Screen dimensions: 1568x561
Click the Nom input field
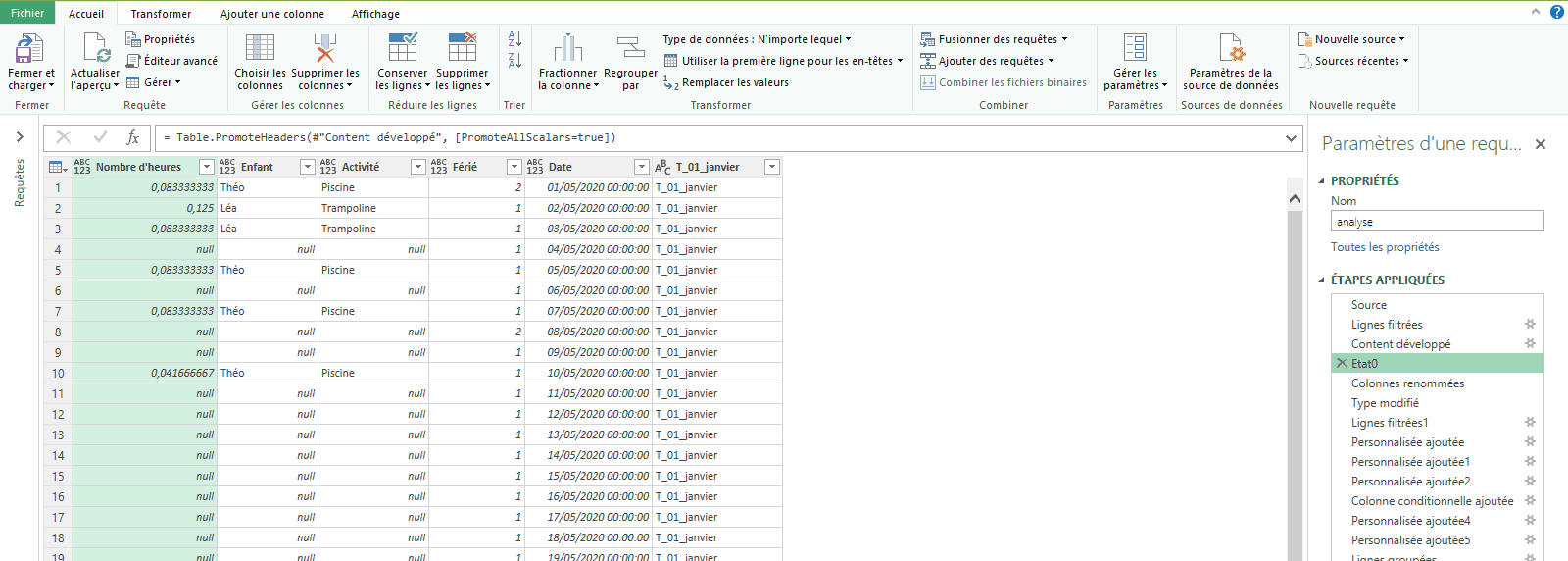1436,222
